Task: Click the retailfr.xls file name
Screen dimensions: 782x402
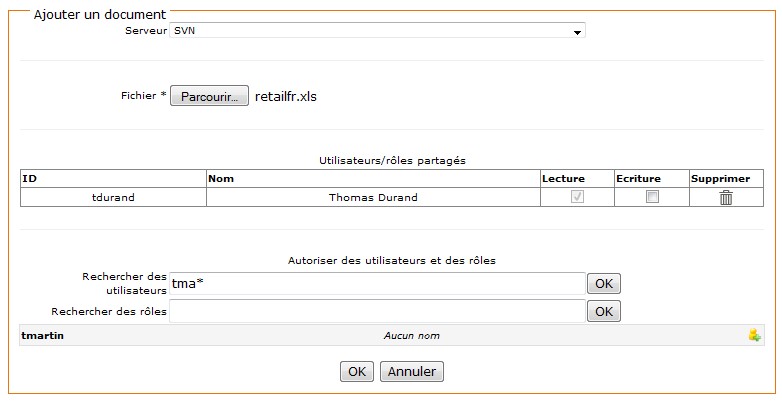Action: [286, 97]
